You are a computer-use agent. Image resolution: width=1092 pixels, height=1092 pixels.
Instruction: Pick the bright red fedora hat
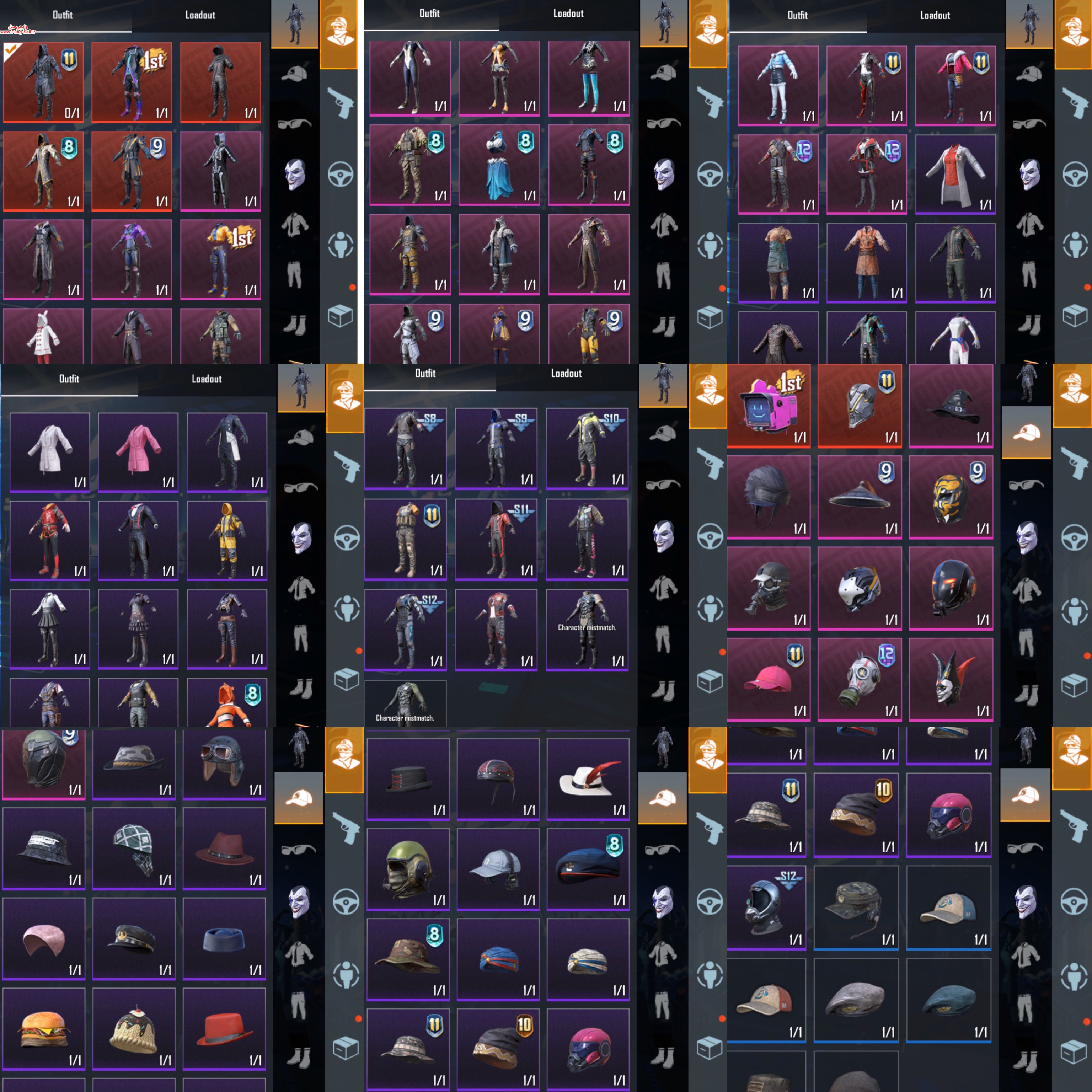pos(224,1029)
